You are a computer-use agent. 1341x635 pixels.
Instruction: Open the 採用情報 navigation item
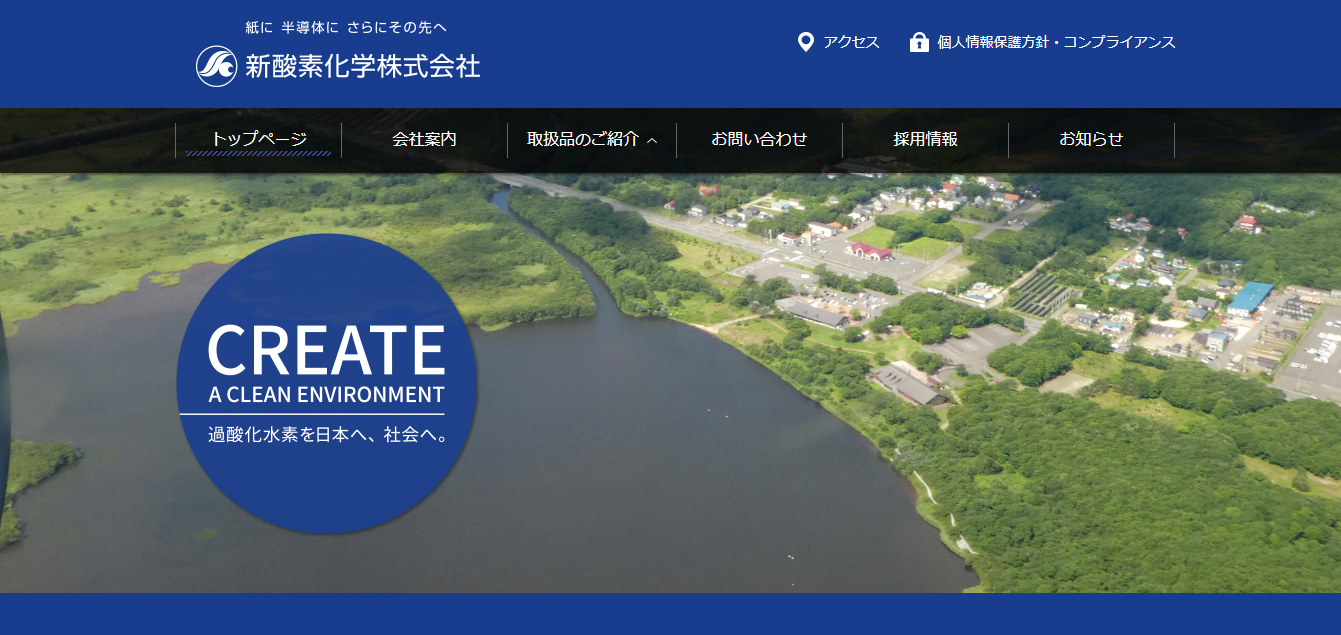(x=925, y=139)
